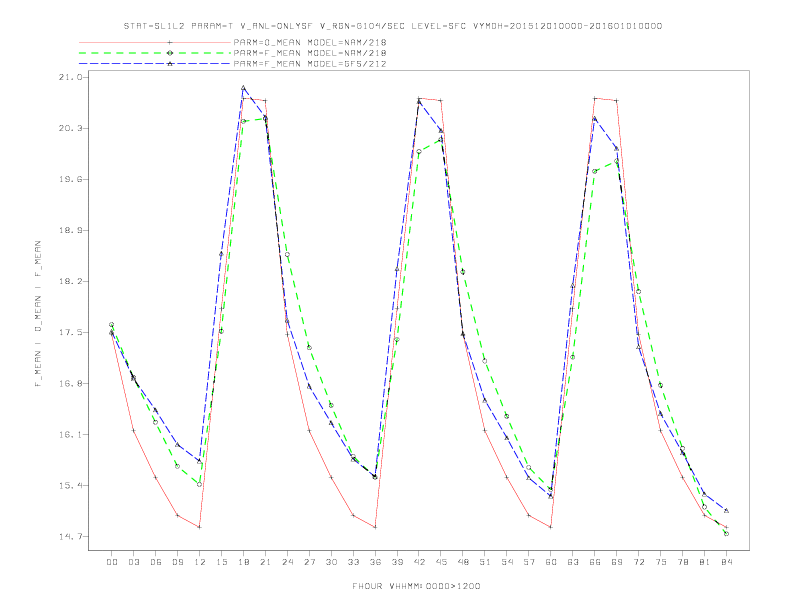
Task: Click x-axis forecast hour label 51
Action: (x=485, y=562)
